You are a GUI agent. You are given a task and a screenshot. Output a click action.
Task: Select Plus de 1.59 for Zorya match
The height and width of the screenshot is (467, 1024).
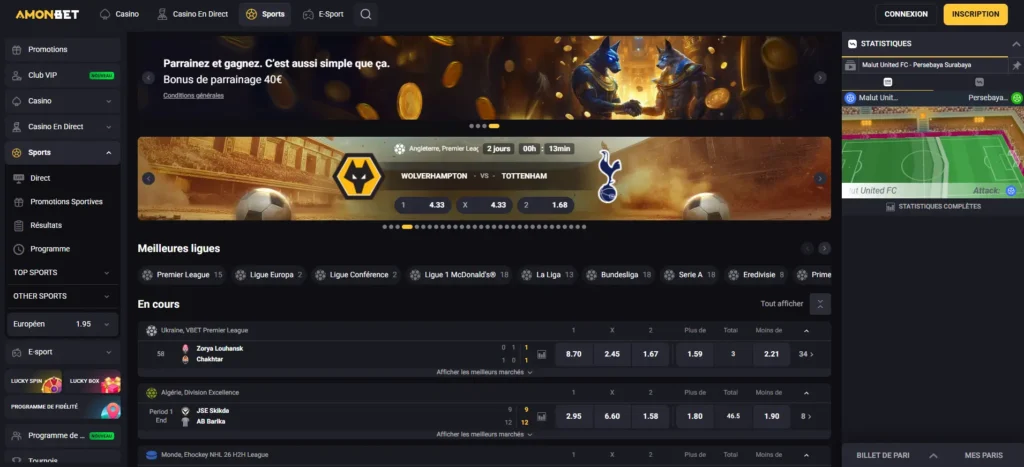click(x=695, y=354)
